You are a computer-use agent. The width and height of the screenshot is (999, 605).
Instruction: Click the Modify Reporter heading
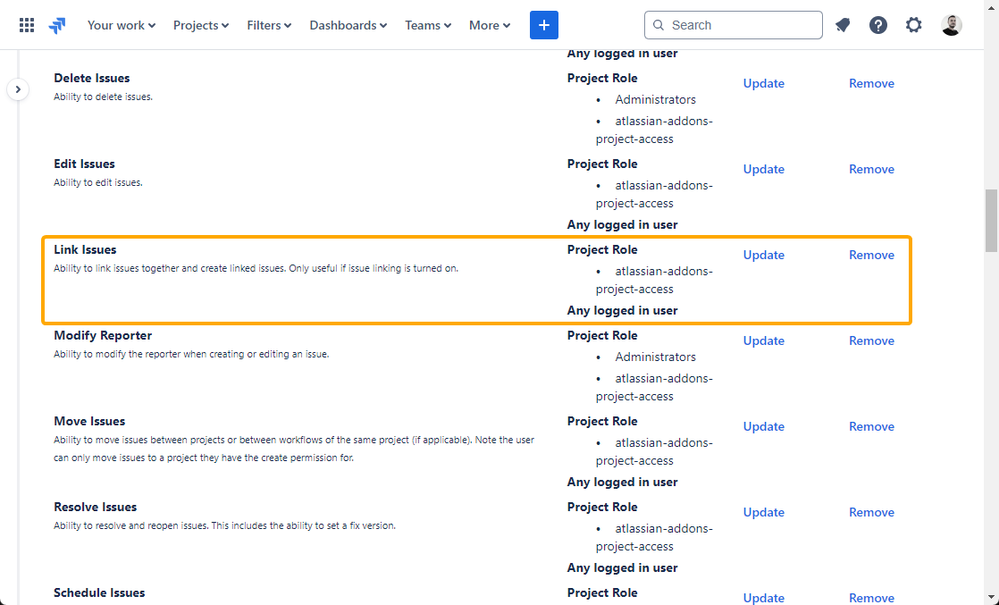[x=103, y=336]
